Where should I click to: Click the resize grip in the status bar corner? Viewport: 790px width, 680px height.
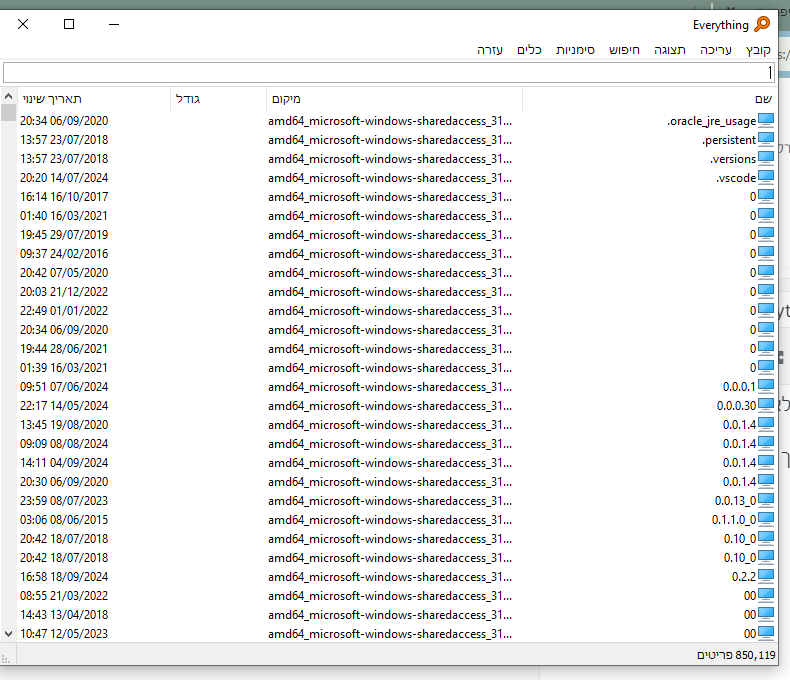[x=6, y=658]
